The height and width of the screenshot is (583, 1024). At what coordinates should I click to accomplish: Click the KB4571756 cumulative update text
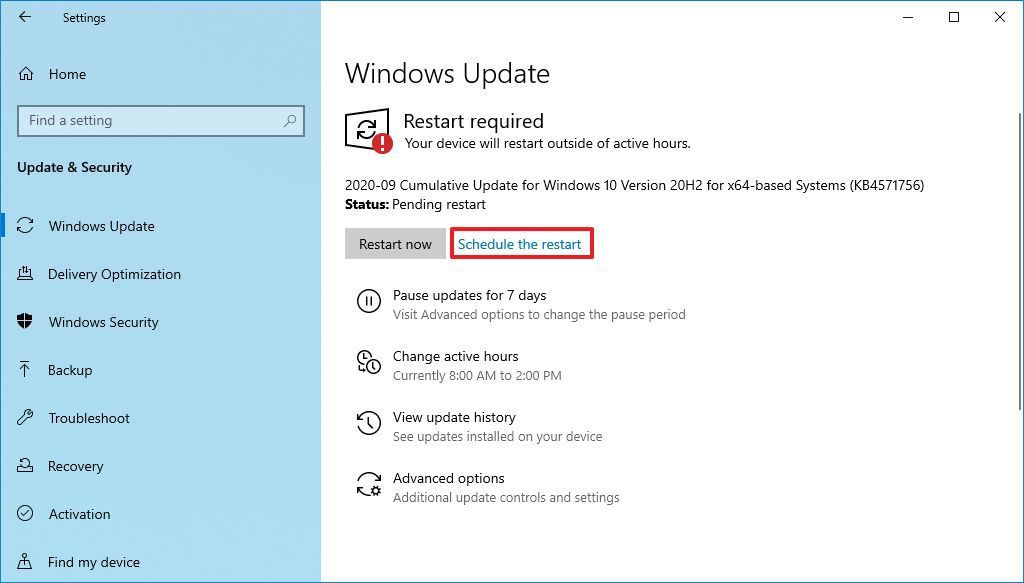[x=635, y=185]
